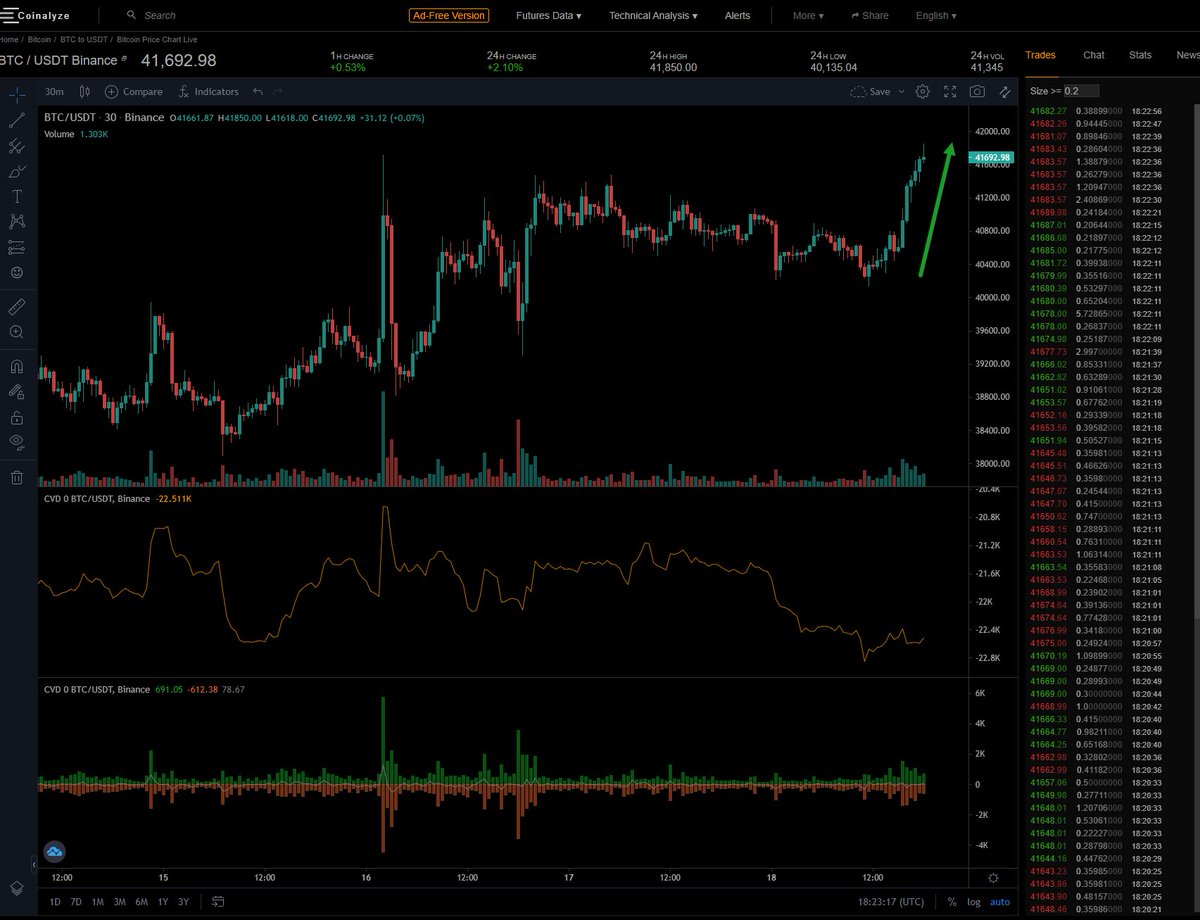This screenshot has height=920, width=1200.
Task: Set chart range to 1Y
Action: click(x=162, y=902)
